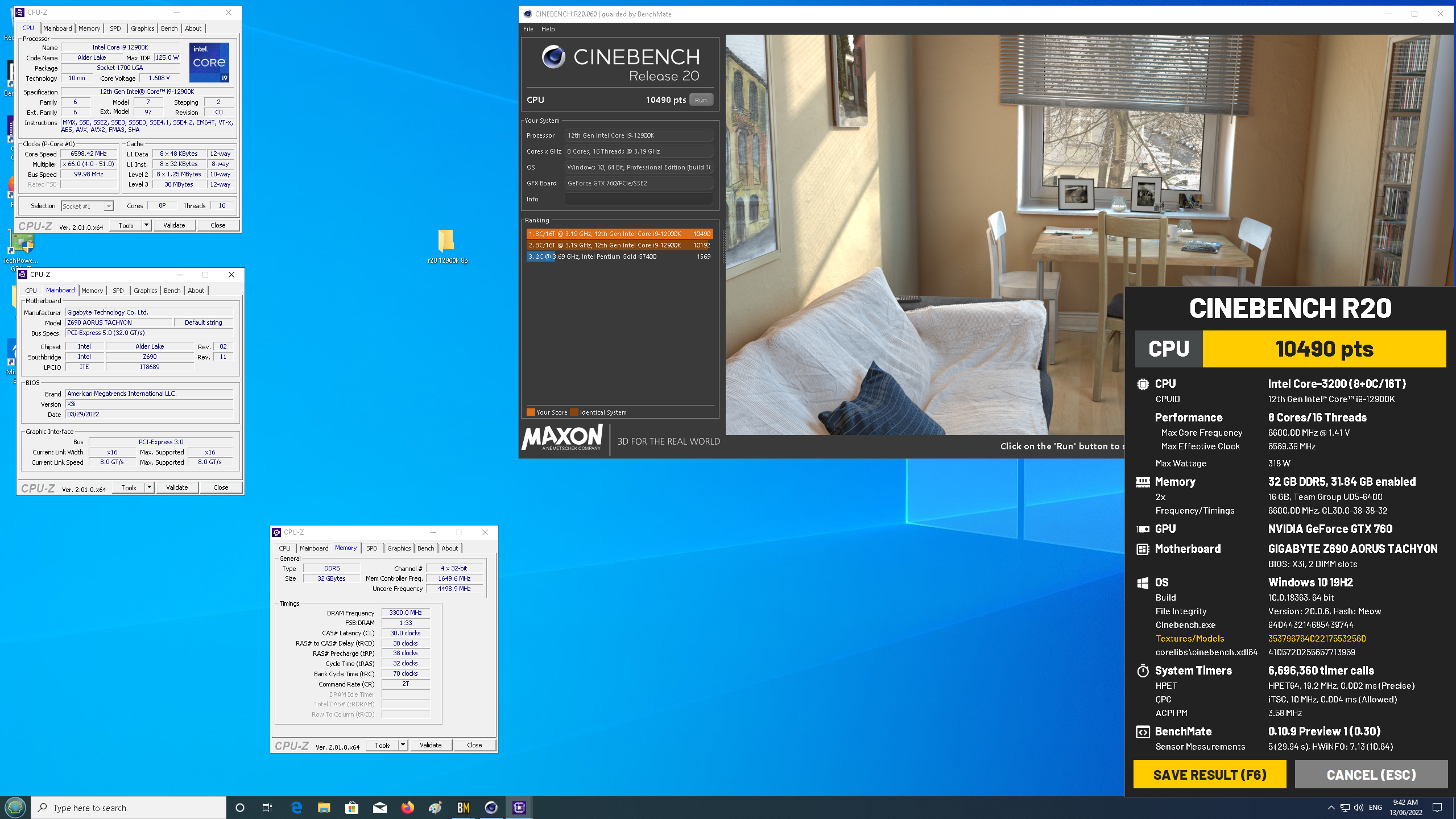Select Pentium Gold G7400 ranking entry
This screenshot has width=1456, height=819.
[619, 257]
